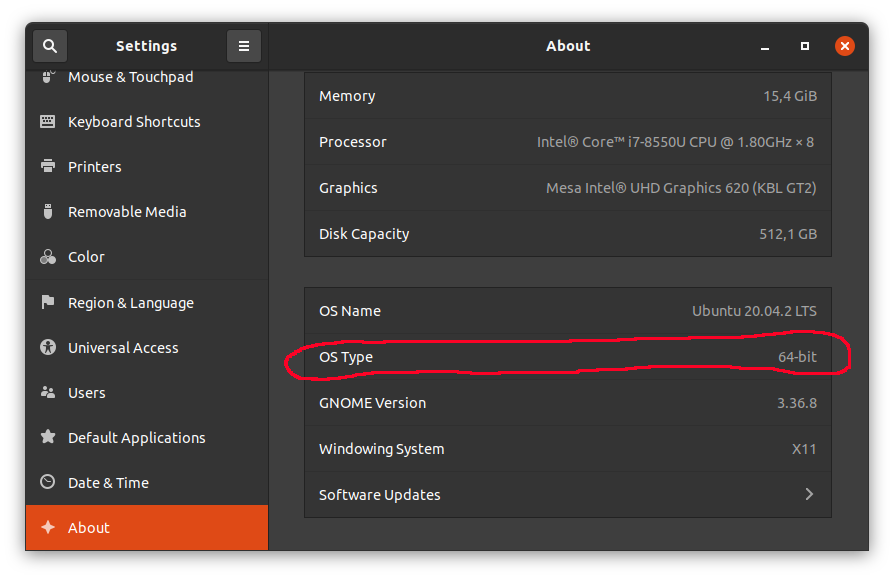Maximize the Settings window
The image size is (894, 579).
click(804, 46)
